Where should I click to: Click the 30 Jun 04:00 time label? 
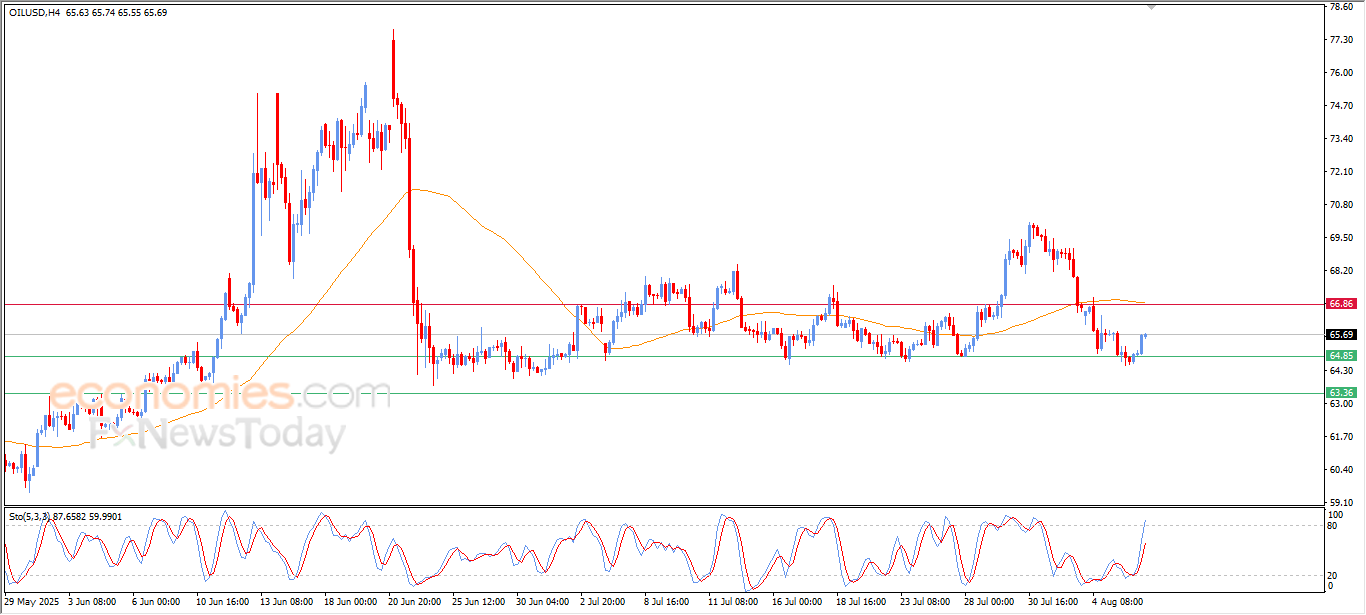coord(543,603)
